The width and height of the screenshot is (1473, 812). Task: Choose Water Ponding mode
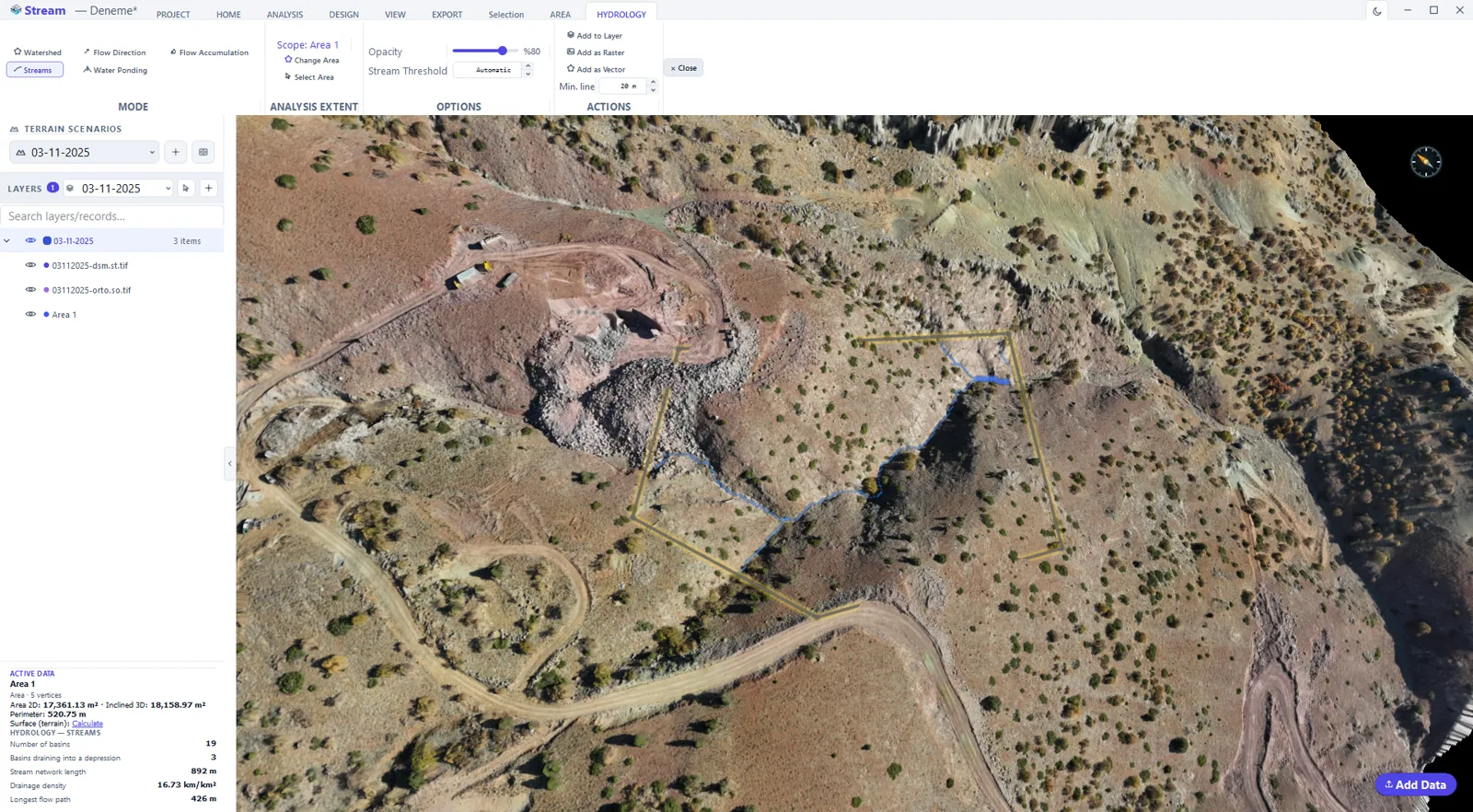pyautogui.click(x=115, y=70)
